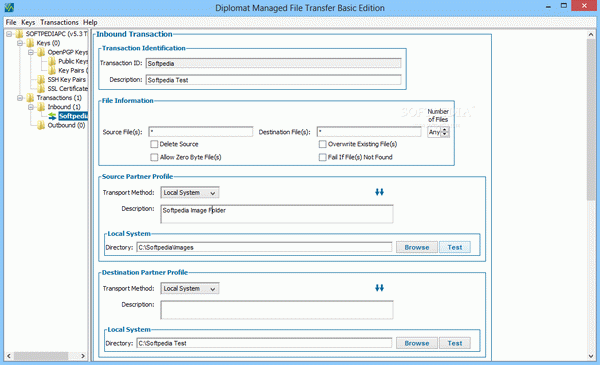This screenshot has width=600, height=365.
Task: Click the scroll down arrow of main panel
Action: [x=591, y=356]
